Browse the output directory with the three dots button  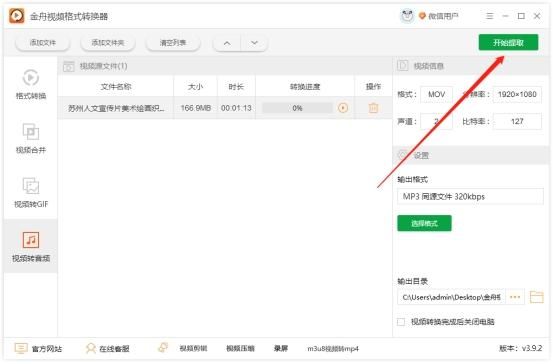pyautogui.click(x=515, y=297)
